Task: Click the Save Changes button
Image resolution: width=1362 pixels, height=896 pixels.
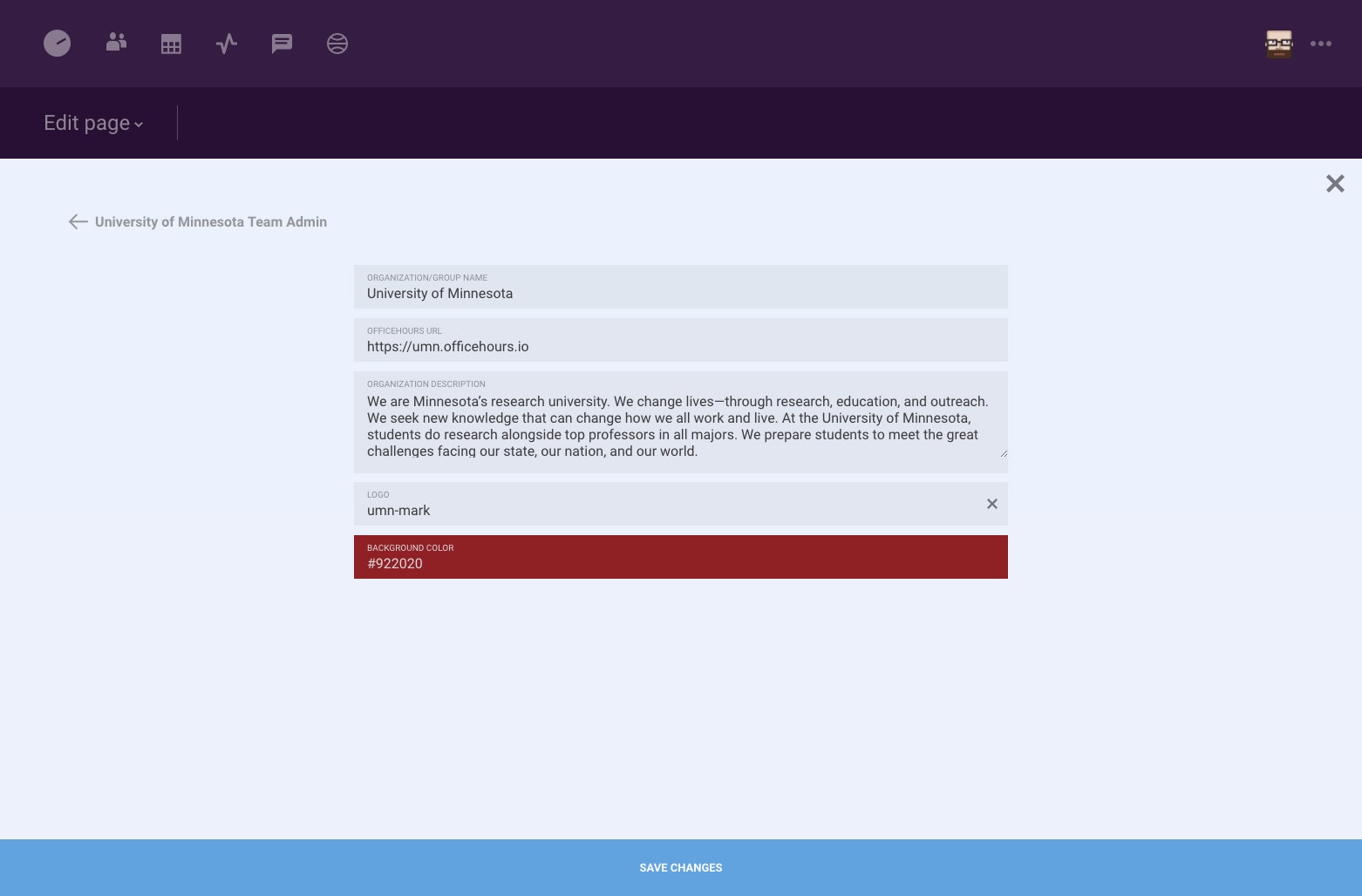Action: (681, 867)
